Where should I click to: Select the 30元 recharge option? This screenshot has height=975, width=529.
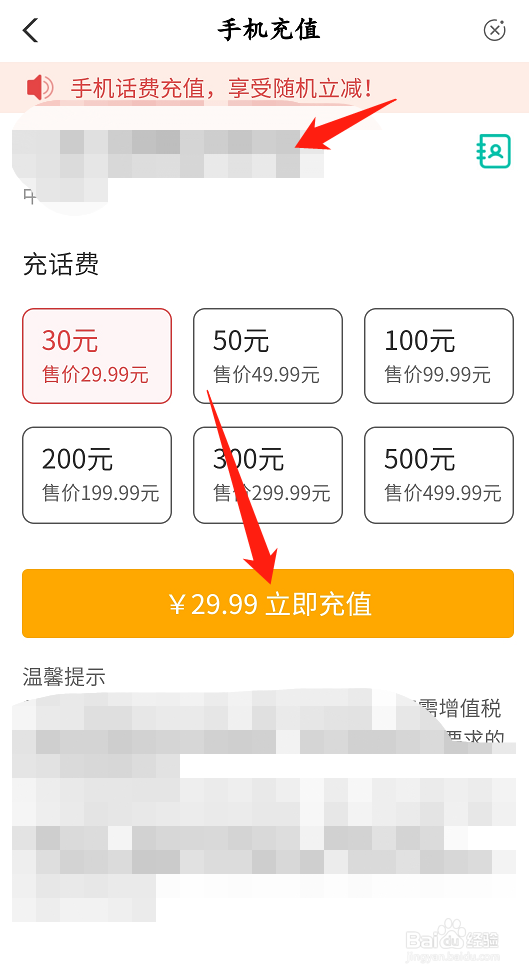click(x=97, y=356)
